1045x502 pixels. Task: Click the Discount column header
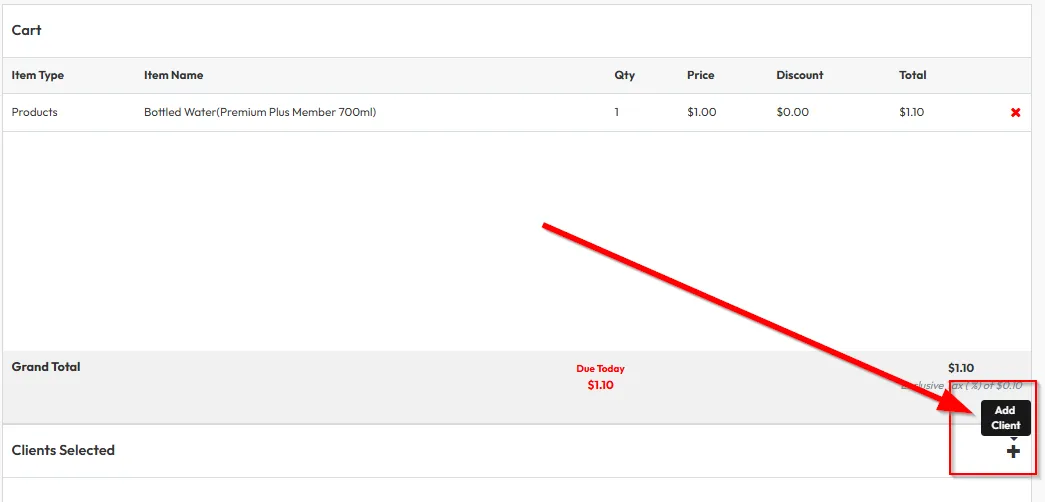coord(799,75)
